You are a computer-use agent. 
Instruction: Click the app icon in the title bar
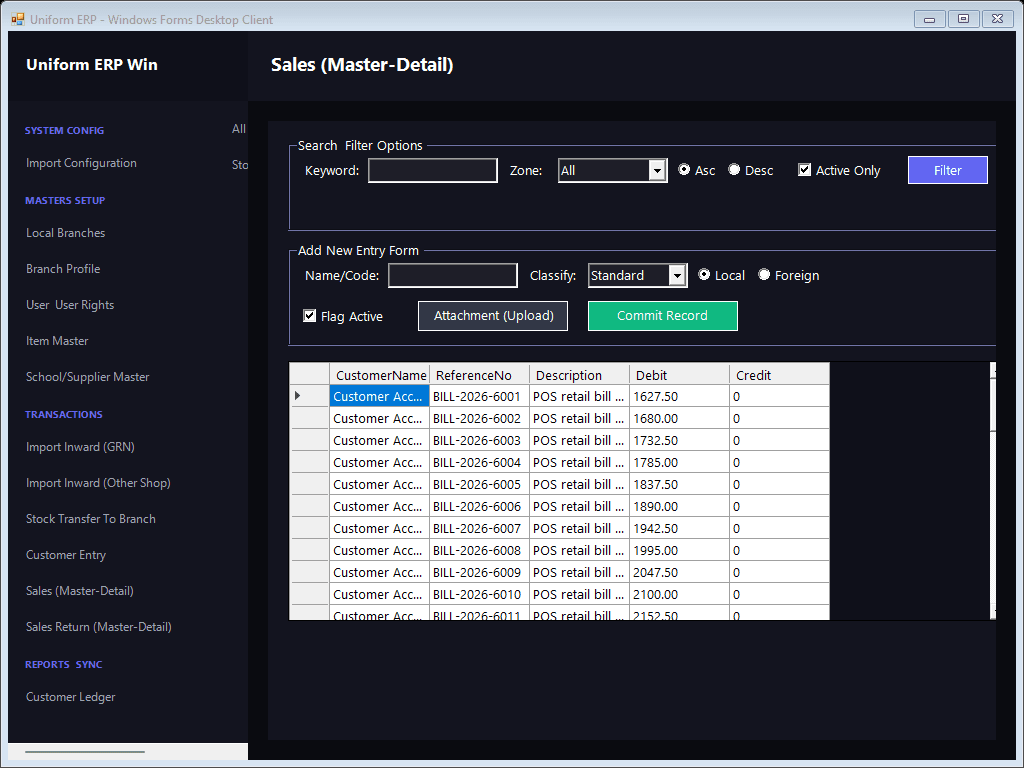click(18, 19)
